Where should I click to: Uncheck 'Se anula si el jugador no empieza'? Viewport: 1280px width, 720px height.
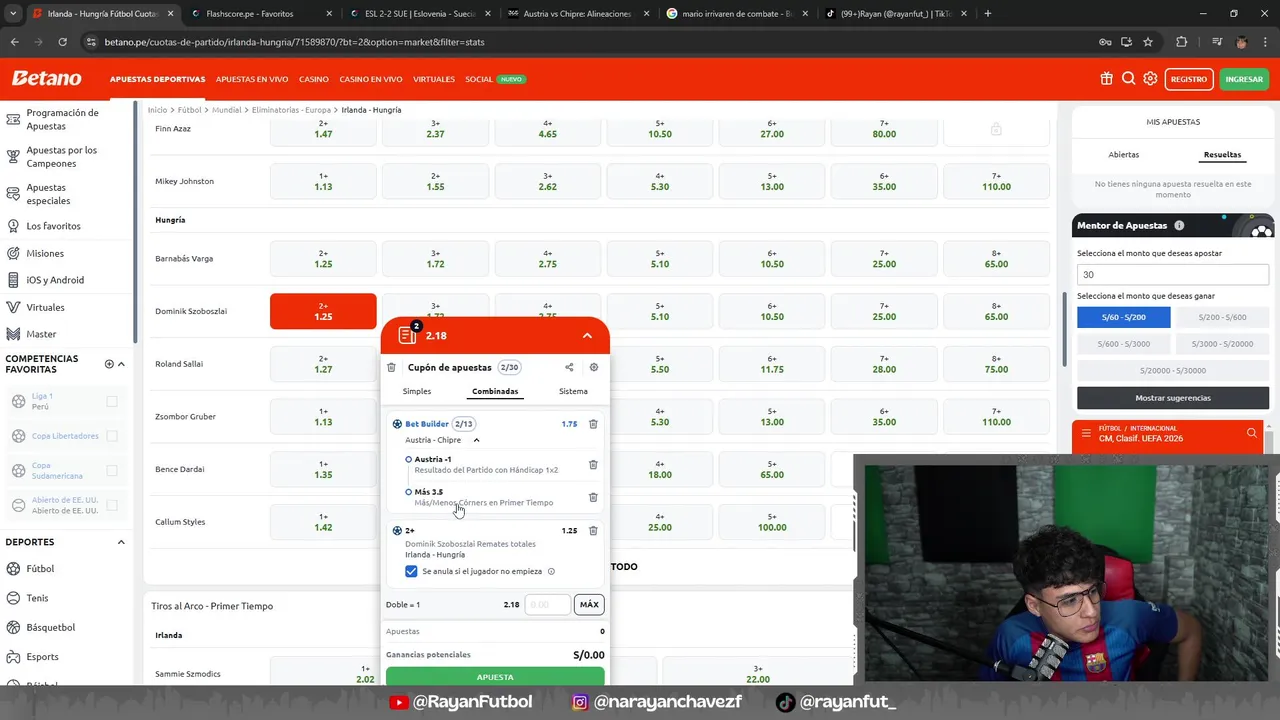point(411,571)
